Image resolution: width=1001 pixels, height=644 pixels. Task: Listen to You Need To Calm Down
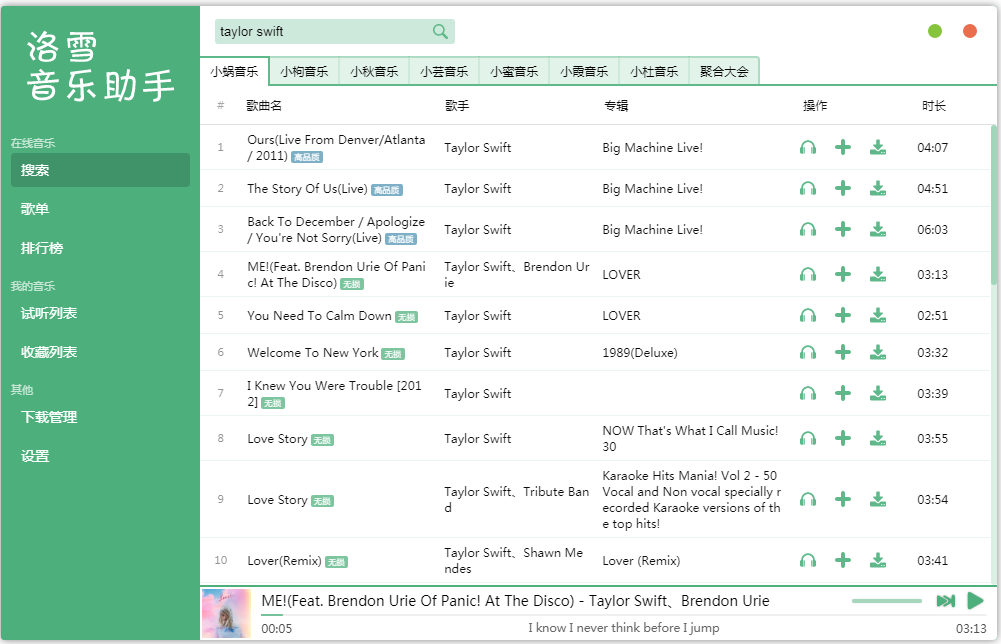click(x=808, y=315)
